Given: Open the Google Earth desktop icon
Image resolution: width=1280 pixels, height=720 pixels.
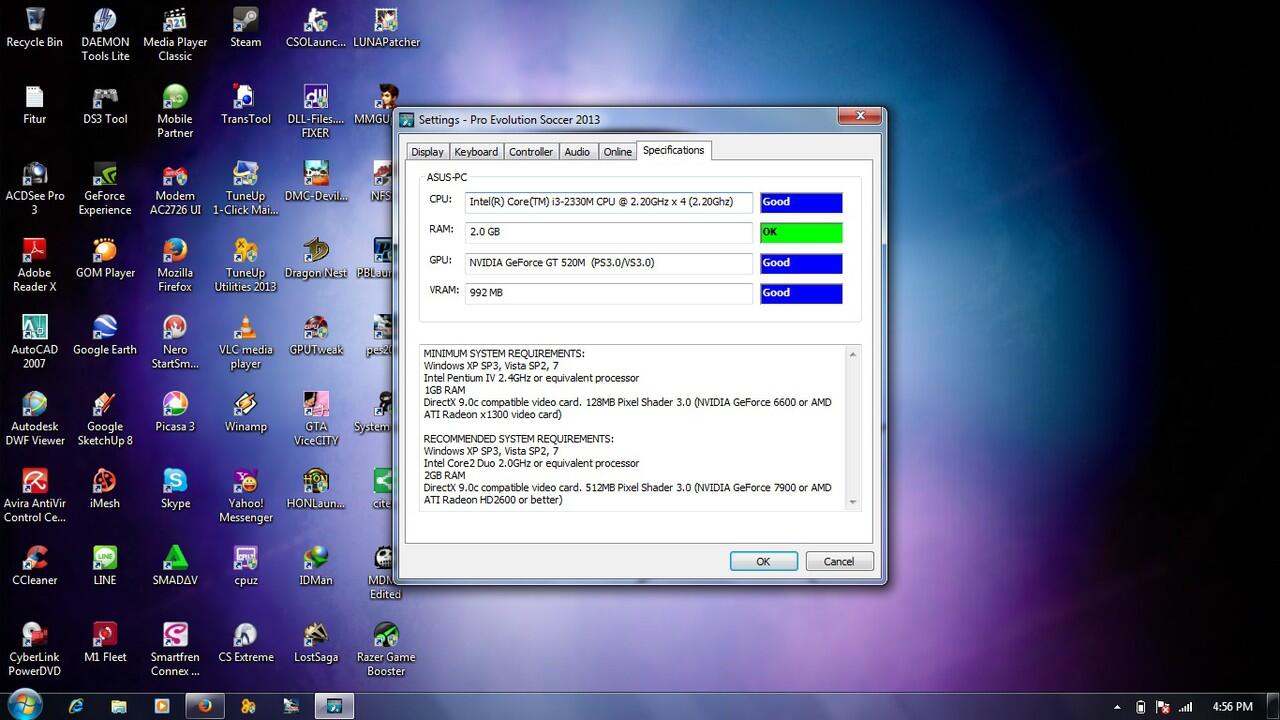Looking at the screenshot, I should [x=105, y=336].
